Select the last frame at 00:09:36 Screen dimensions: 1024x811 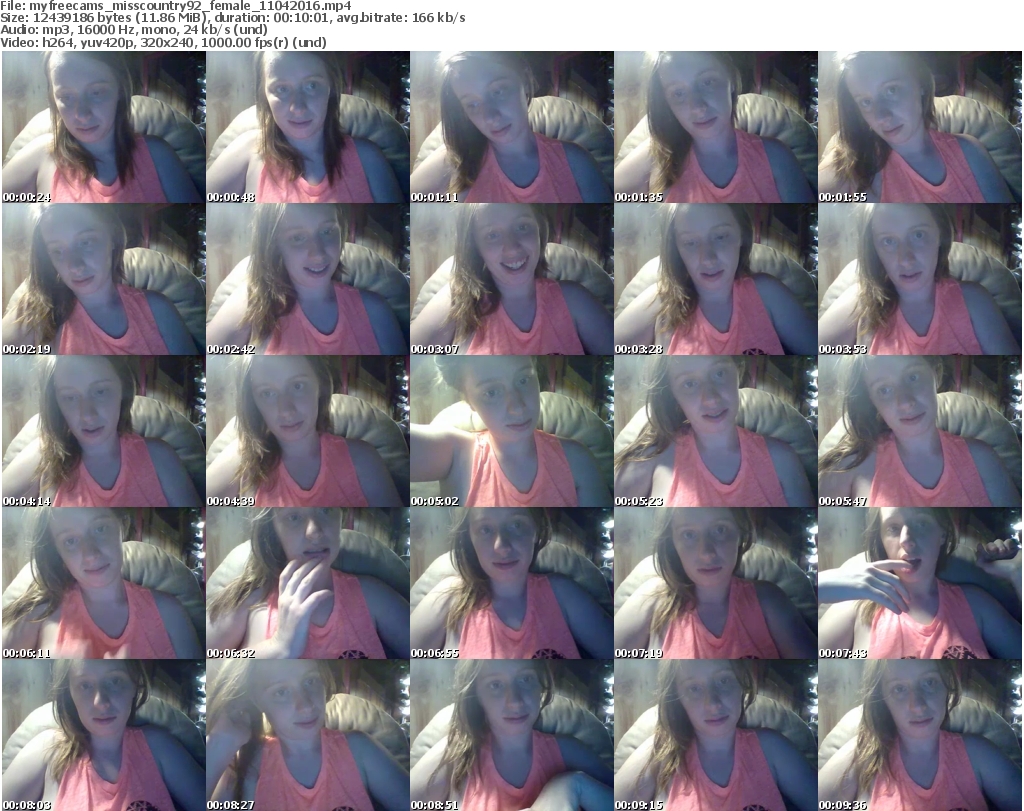[919, 735]
